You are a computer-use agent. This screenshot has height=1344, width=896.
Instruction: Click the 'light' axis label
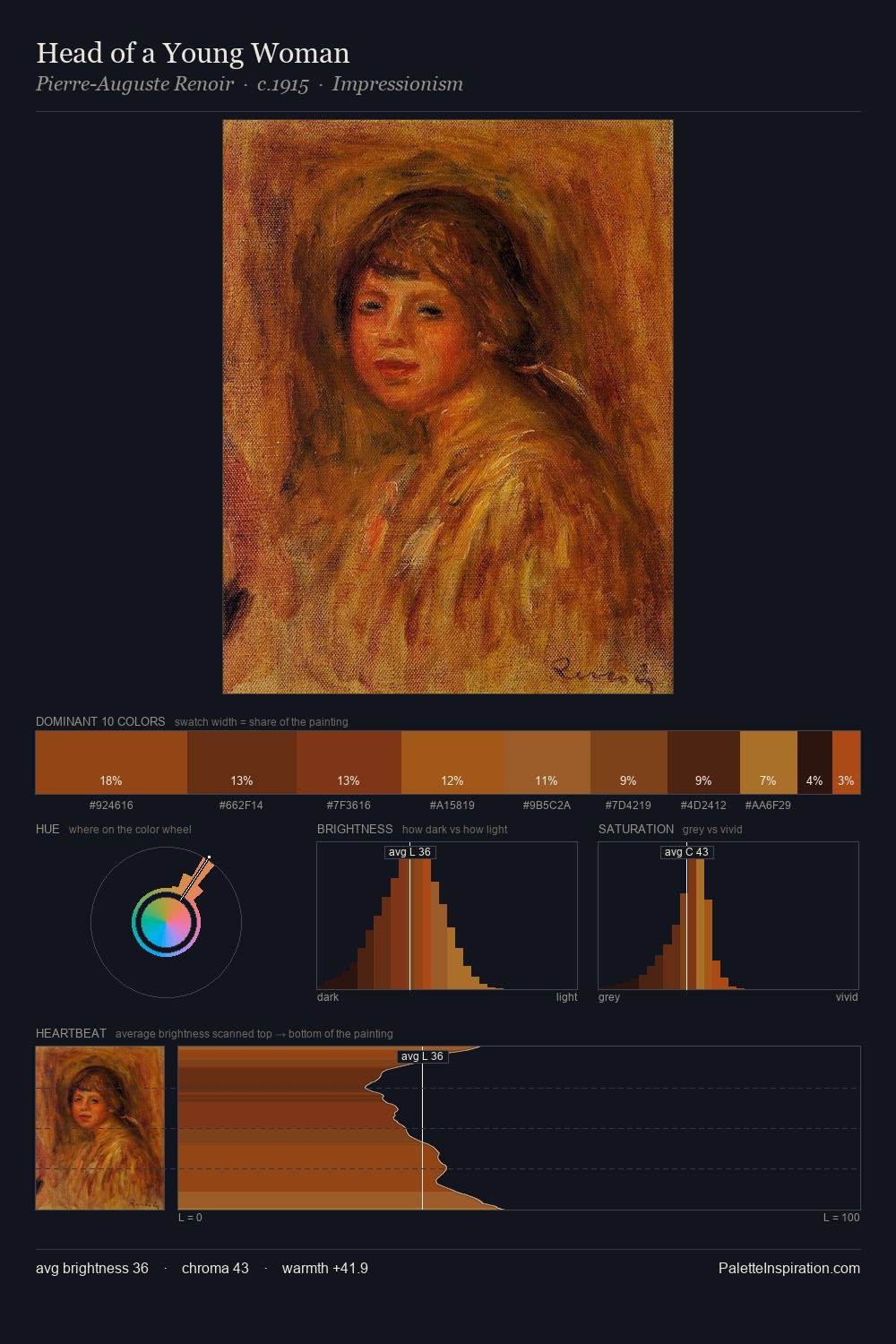click(566, 997)
